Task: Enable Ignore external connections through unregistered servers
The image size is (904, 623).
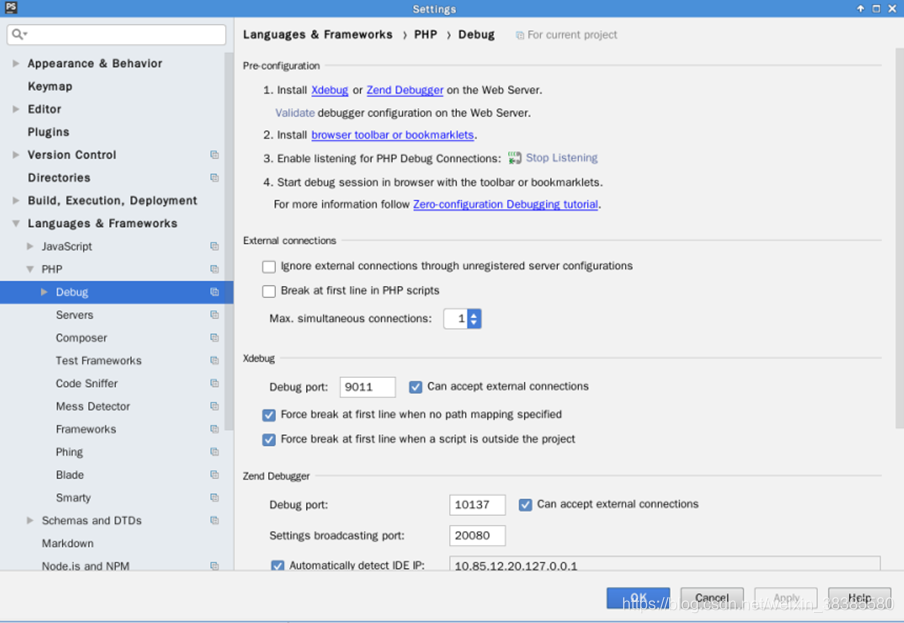Action: [x=269, y=266]
